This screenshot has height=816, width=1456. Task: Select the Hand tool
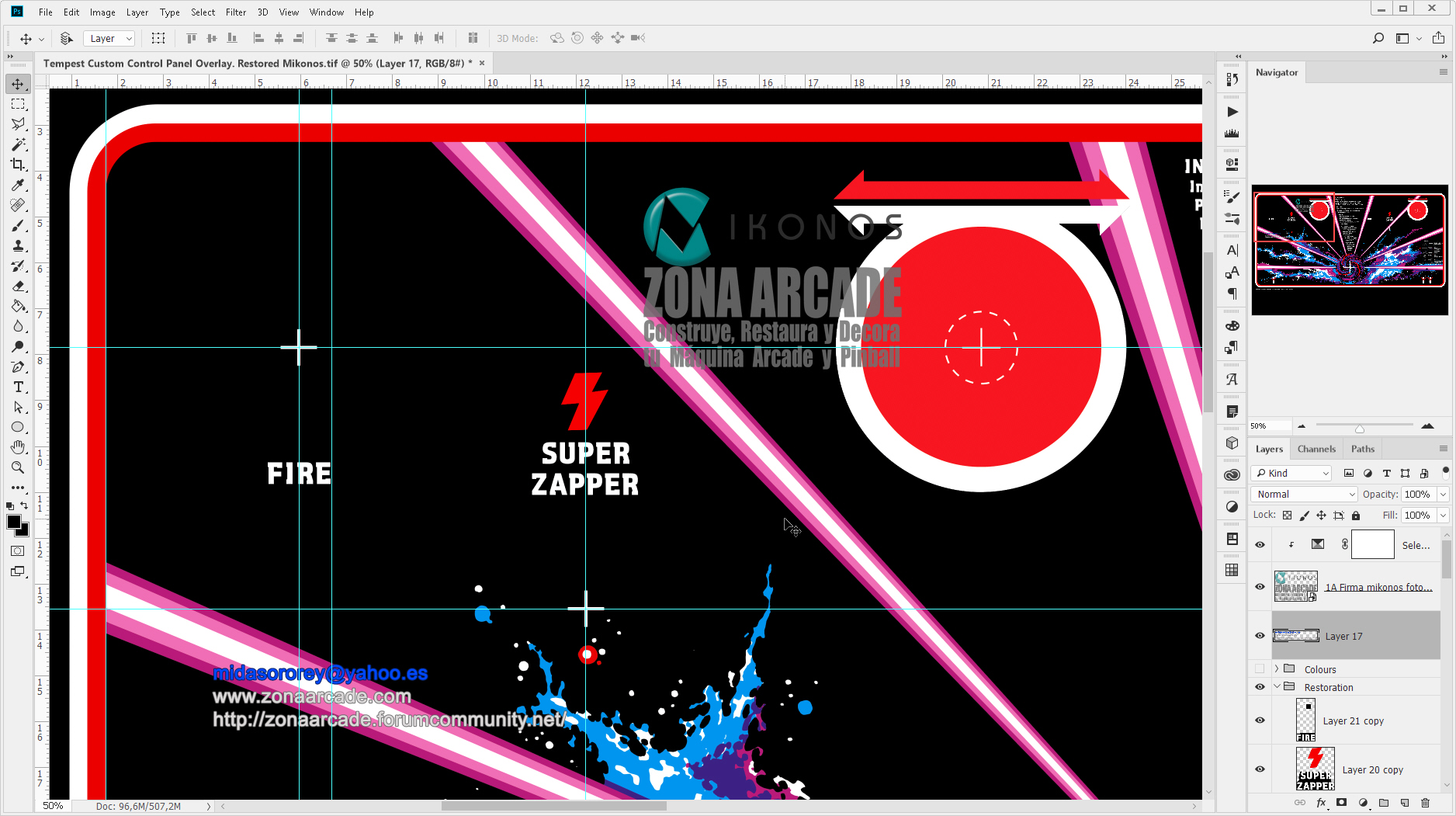coord(18,447)
